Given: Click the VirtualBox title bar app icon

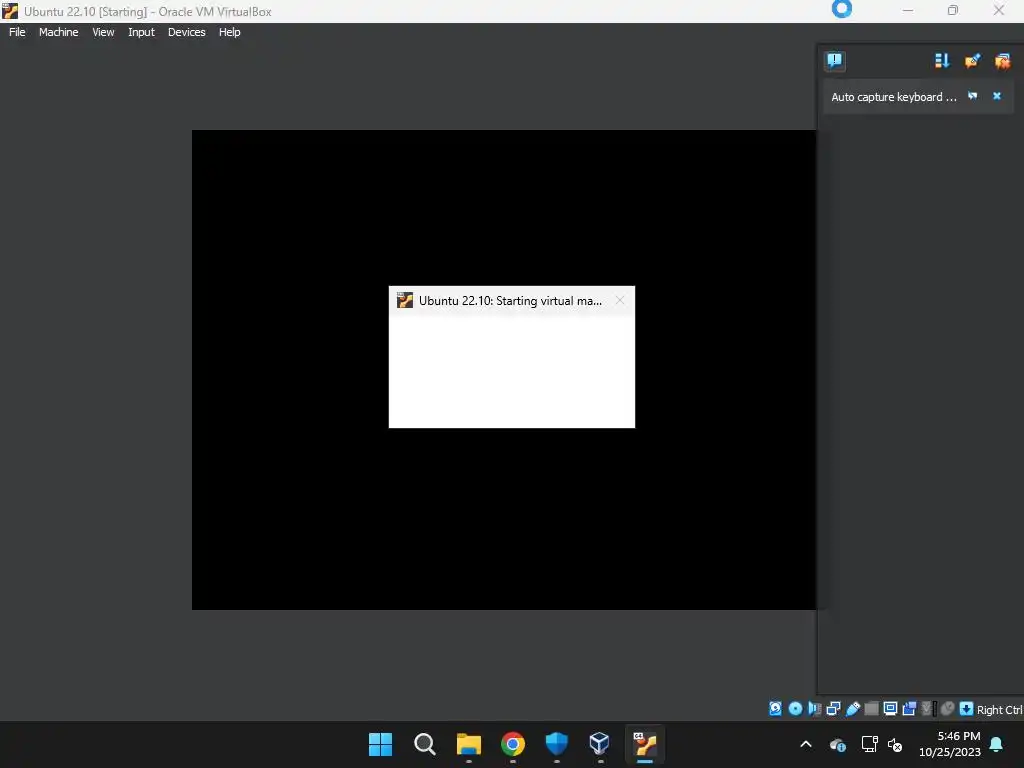Looking at the screenshot, I should point(10,11).
